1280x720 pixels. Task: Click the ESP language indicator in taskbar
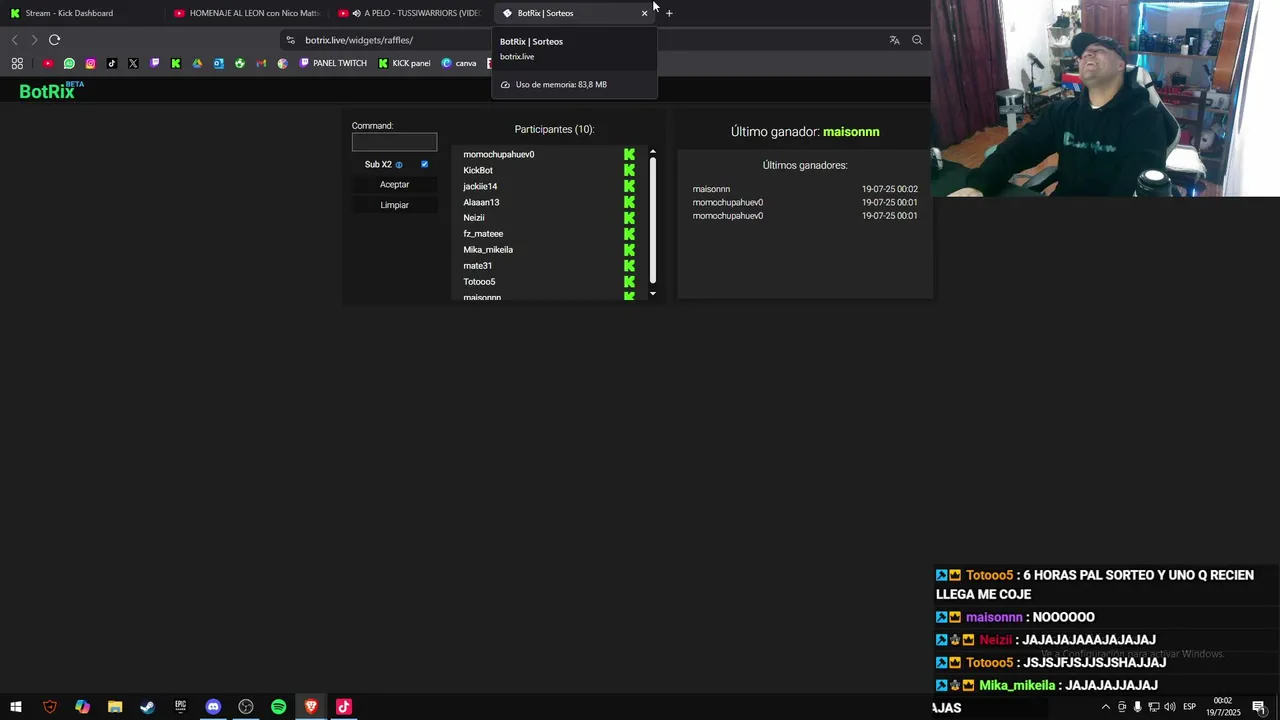[x=1190, y=707]
